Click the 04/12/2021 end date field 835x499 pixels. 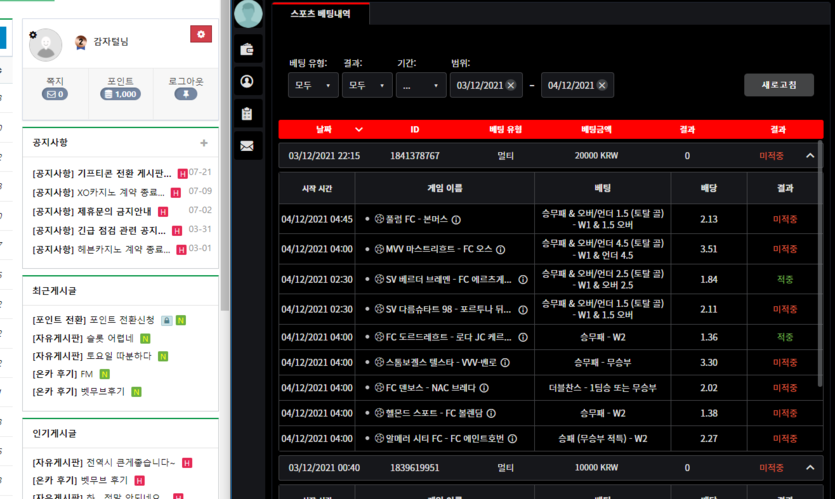click(x=577, y=85)
